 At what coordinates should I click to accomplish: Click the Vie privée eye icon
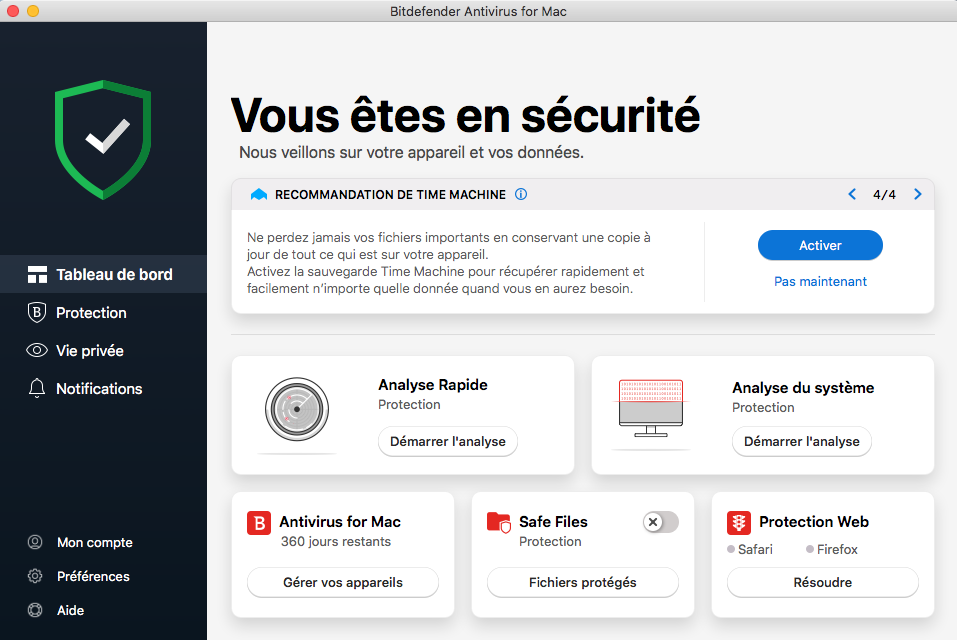point(37,351)
